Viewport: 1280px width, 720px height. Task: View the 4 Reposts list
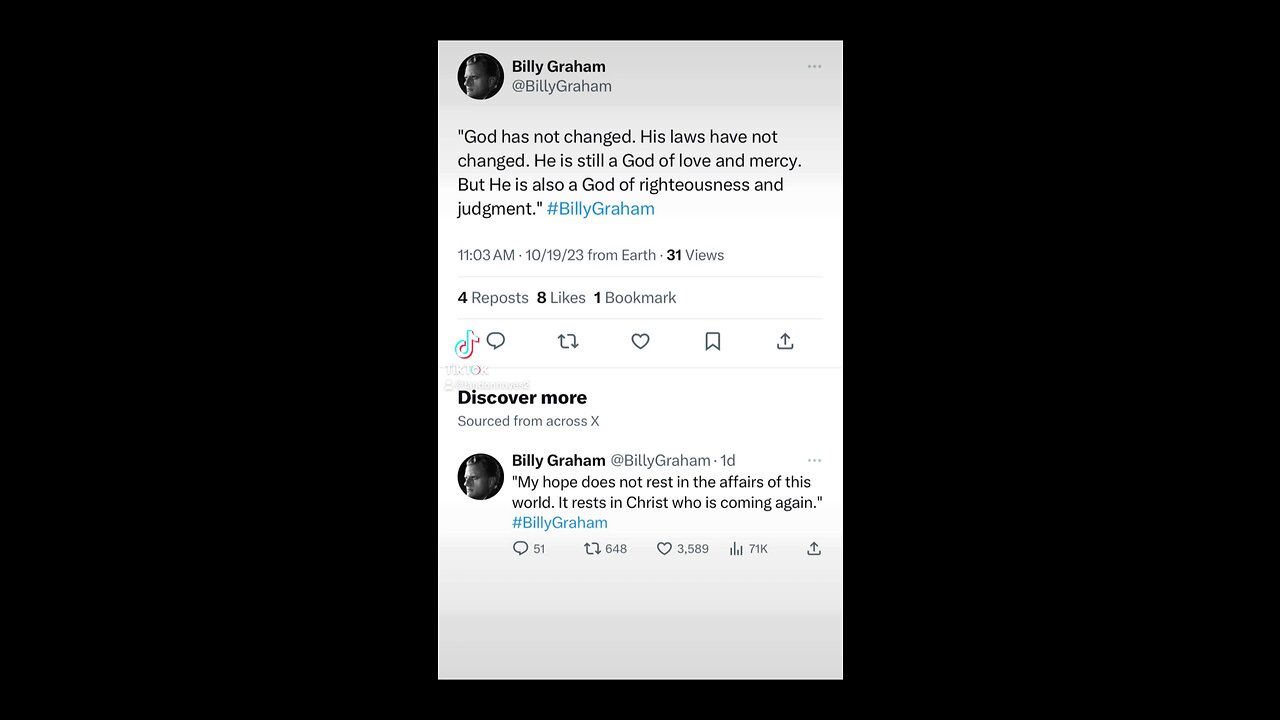(493, 298)
